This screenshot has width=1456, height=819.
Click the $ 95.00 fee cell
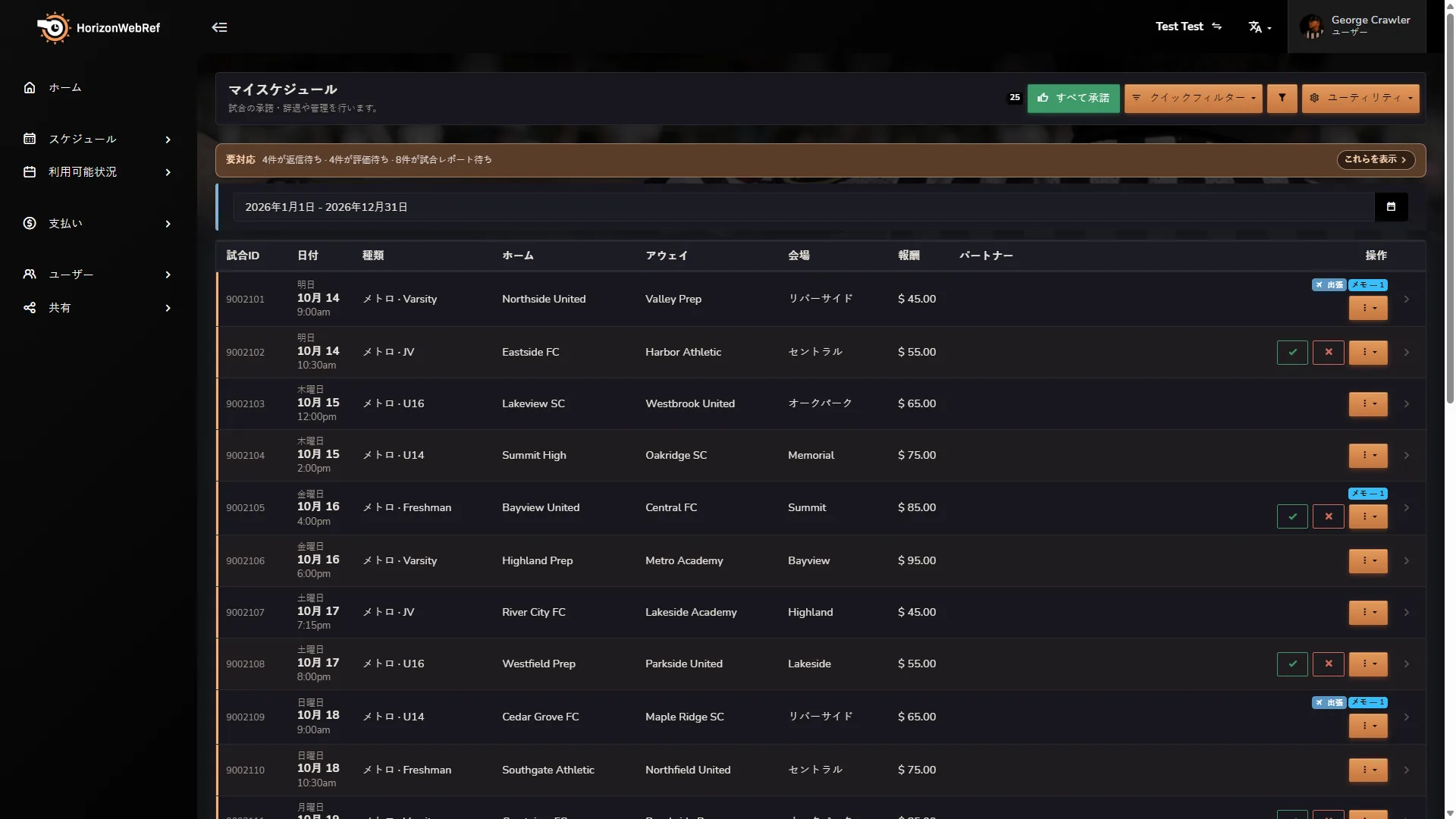point(917,561)
